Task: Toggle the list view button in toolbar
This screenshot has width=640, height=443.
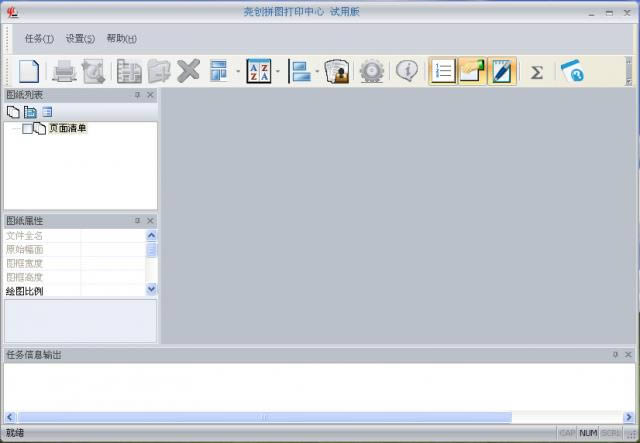Action: pyautogui.click(x=444, y=71)
